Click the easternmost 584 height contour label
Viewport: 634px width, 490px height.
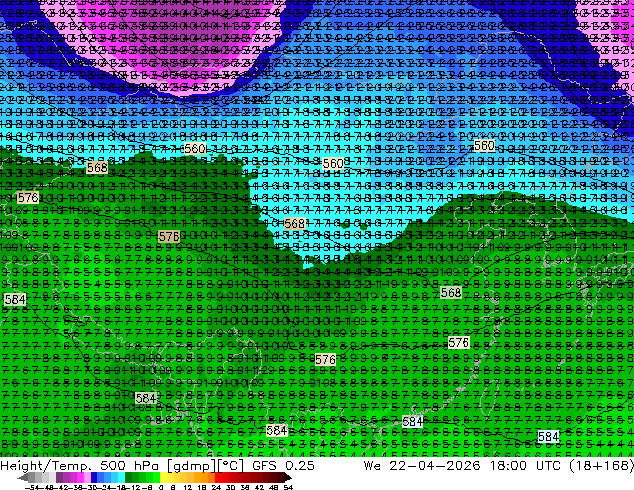pos(549,437)
